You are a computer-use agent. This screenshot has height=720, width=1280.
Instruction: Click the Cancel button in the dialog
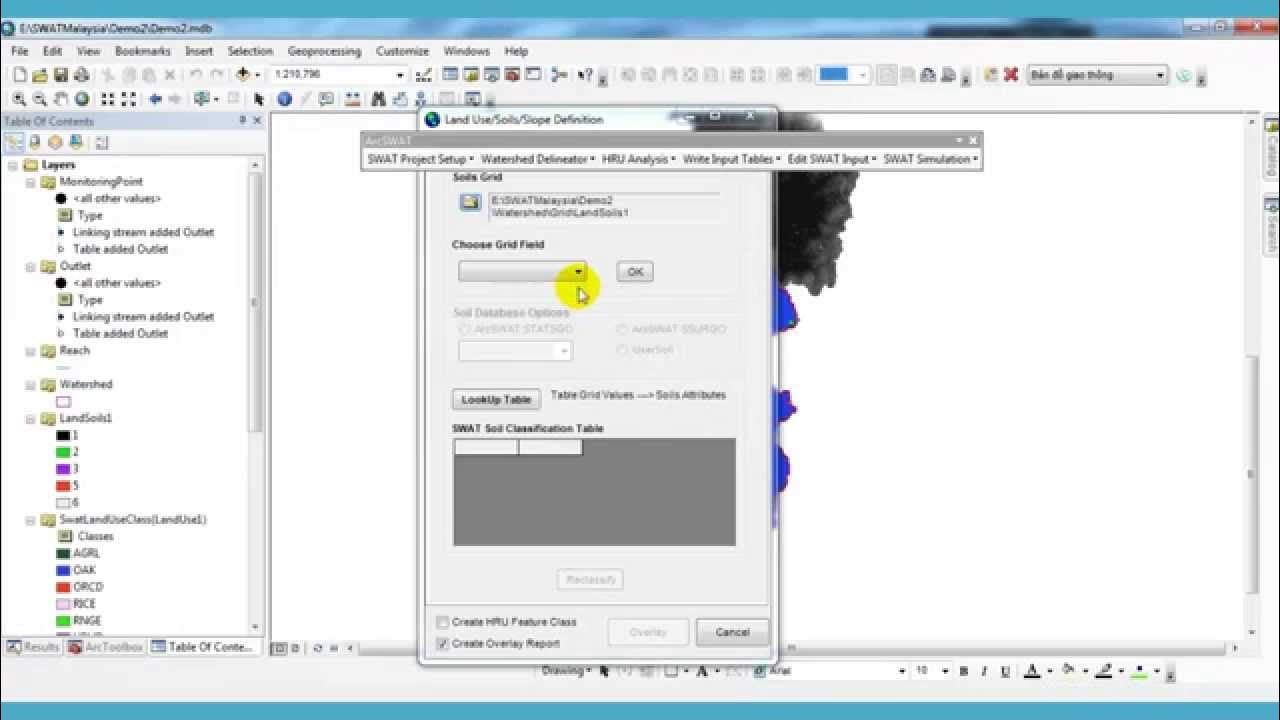[732, 632]
